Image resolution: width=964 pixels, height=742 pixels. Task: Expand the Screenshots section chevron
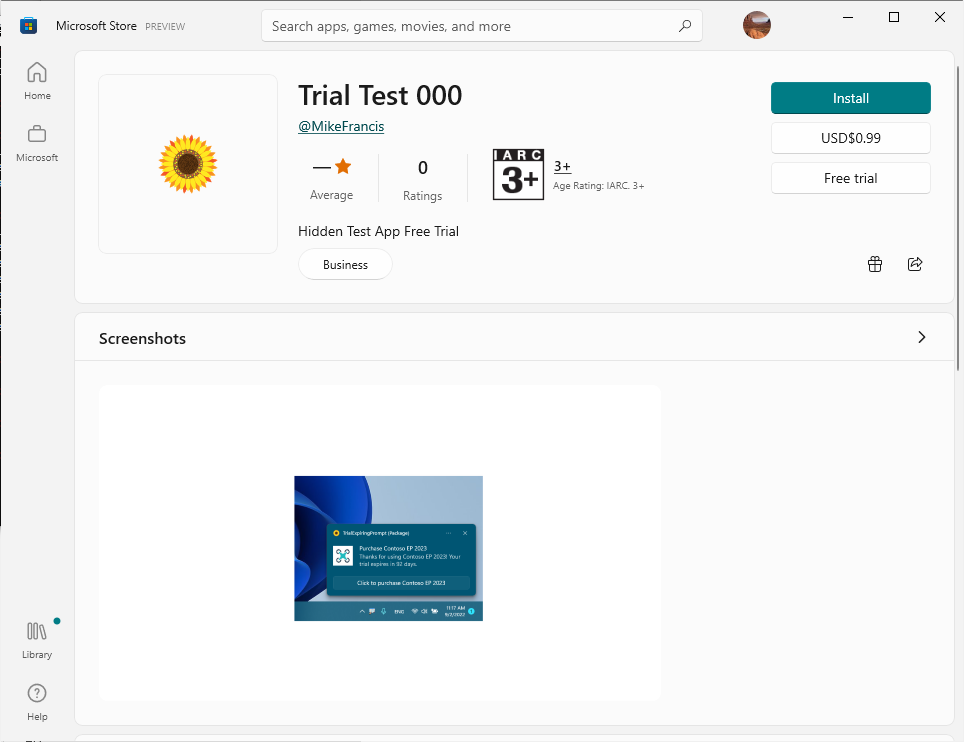(x=921, y=337)
